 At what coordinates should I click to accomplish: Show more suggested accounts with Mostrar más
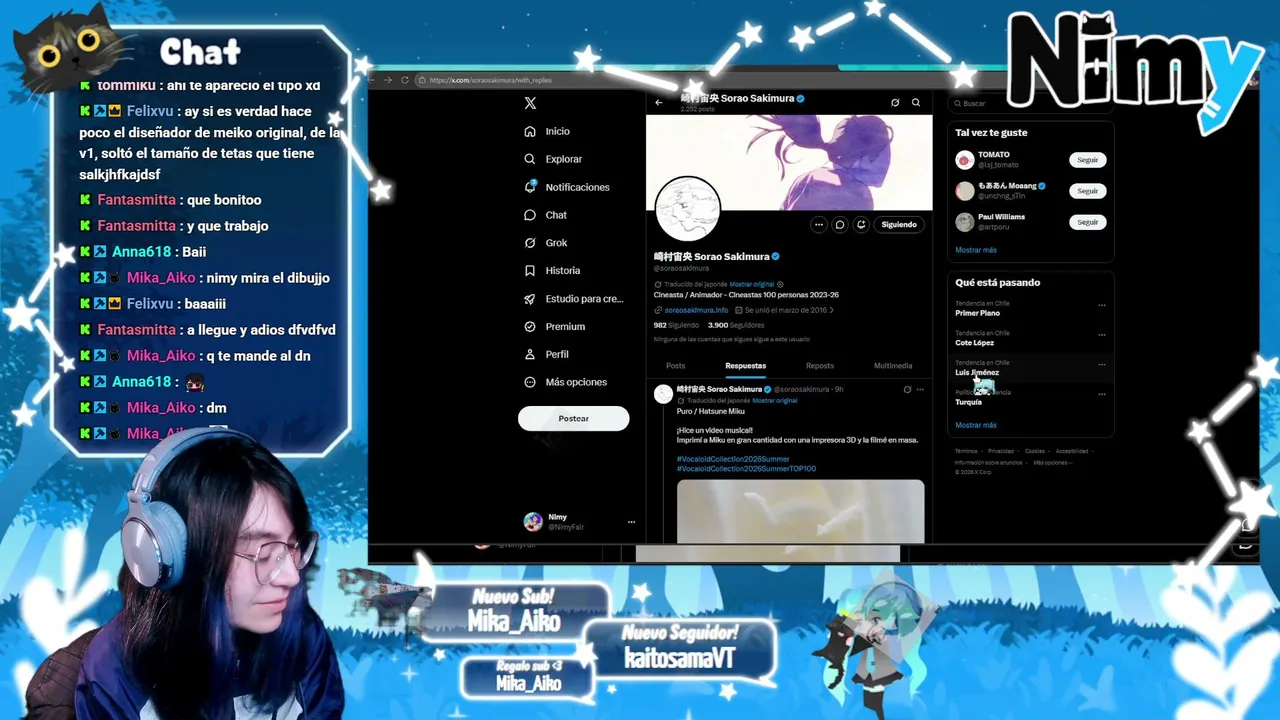tap(976, 250)
